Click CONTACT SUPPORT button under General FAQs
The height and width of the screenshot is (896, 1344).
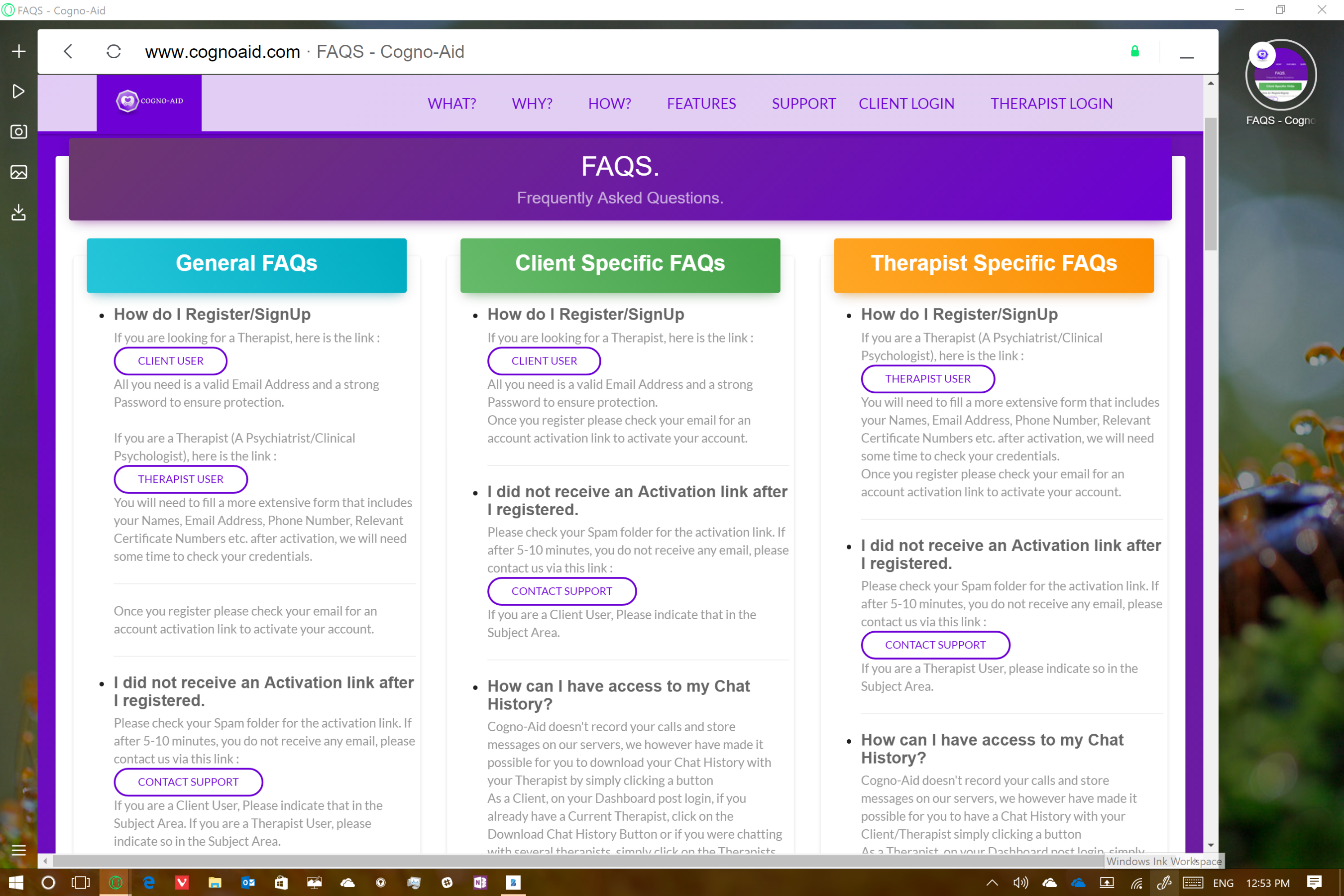pyautogui.click(x=188, y=782)
